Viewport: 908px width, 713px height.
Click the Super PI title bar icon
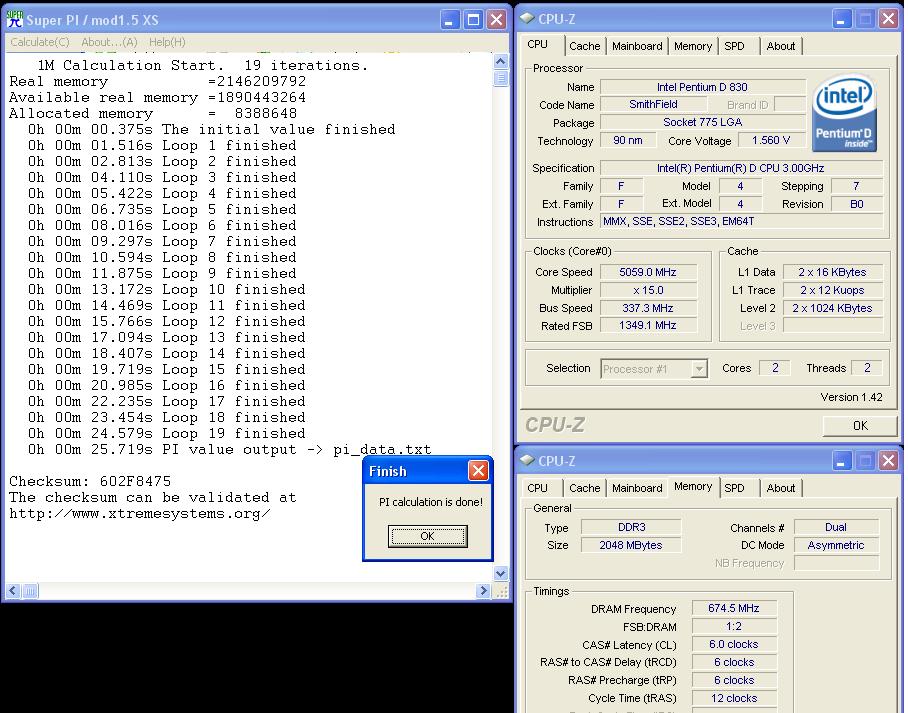point(14,19)
